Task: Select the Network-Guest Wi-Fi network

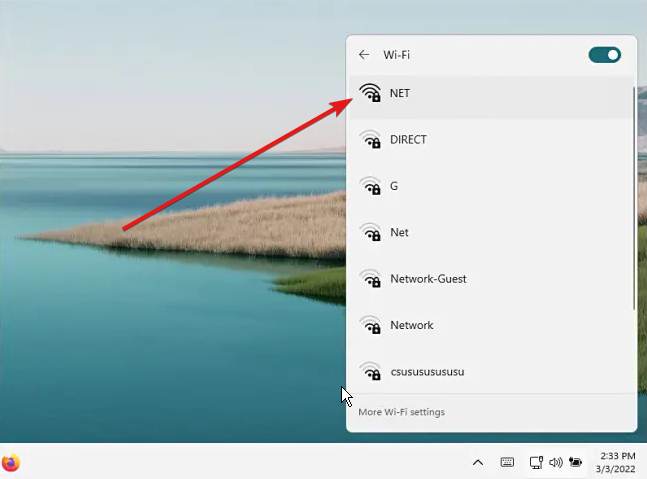Action: 491,279
